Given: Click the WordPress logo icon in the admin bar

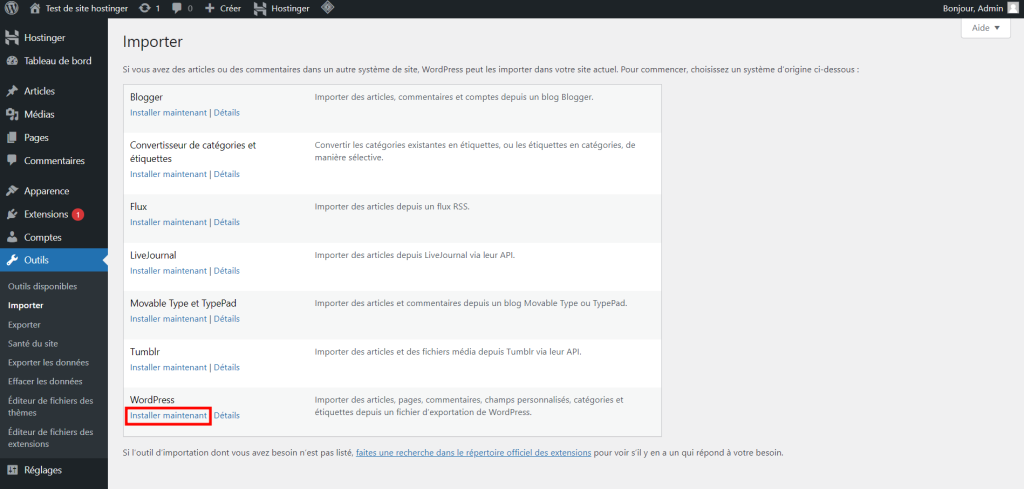Looking at the screenshot, I should click(x=11, y=8).
